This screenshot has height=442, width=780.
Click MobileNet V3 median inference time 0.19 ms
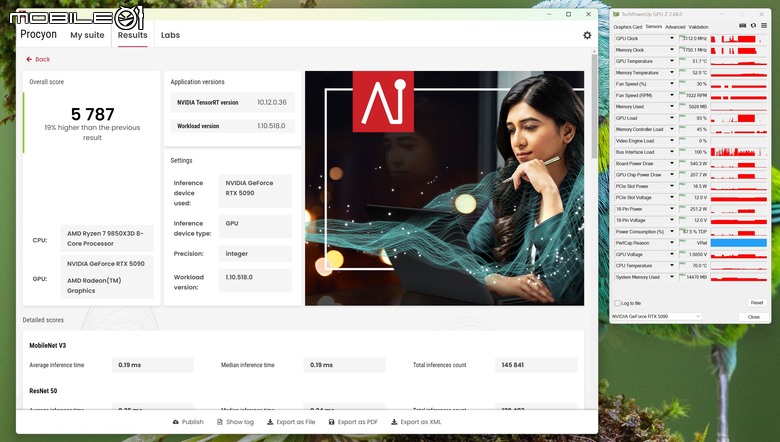click(x=321, y=365)
